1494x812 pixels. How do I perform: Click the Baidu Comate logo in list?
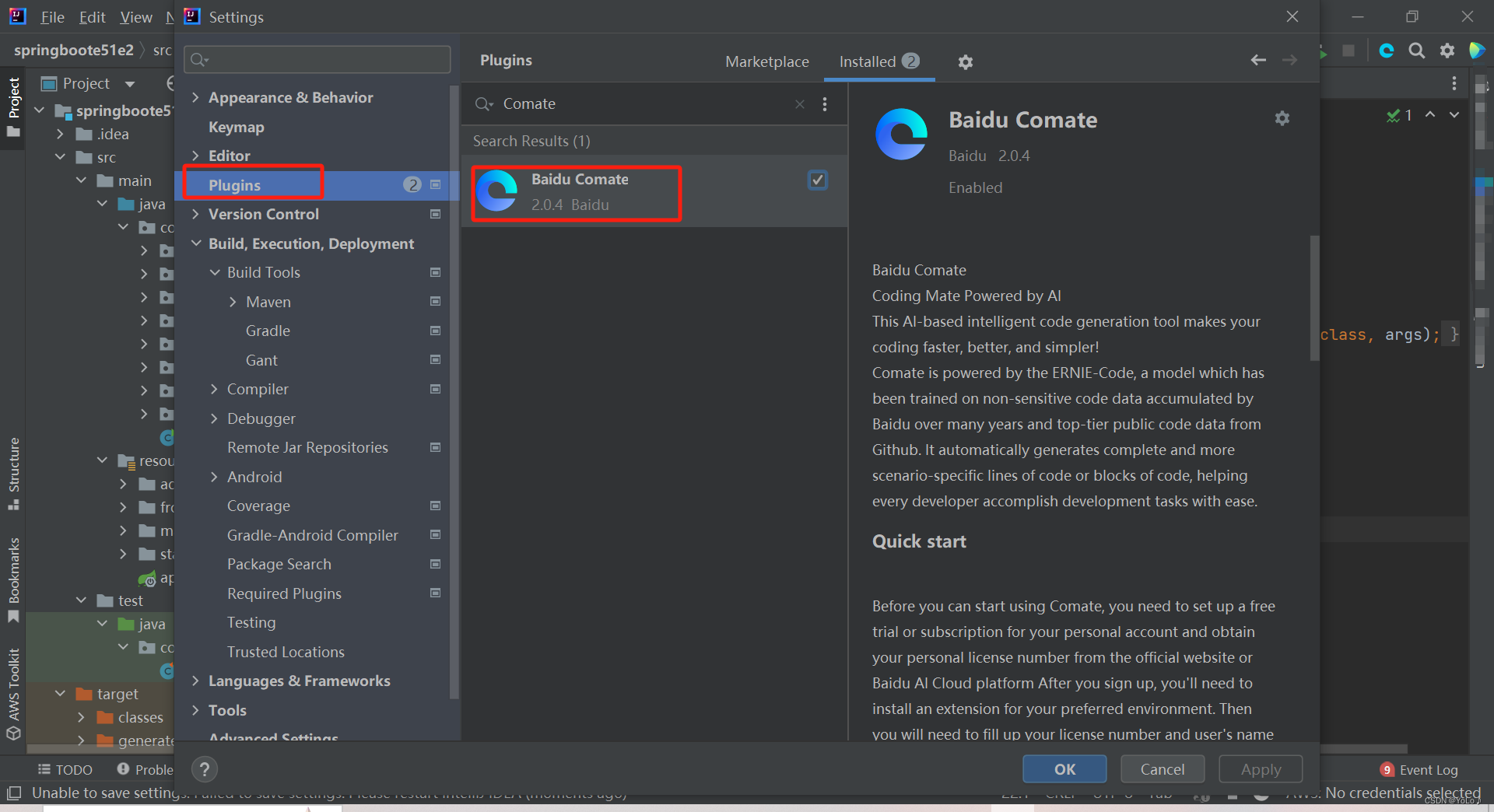tap(497, 191)
